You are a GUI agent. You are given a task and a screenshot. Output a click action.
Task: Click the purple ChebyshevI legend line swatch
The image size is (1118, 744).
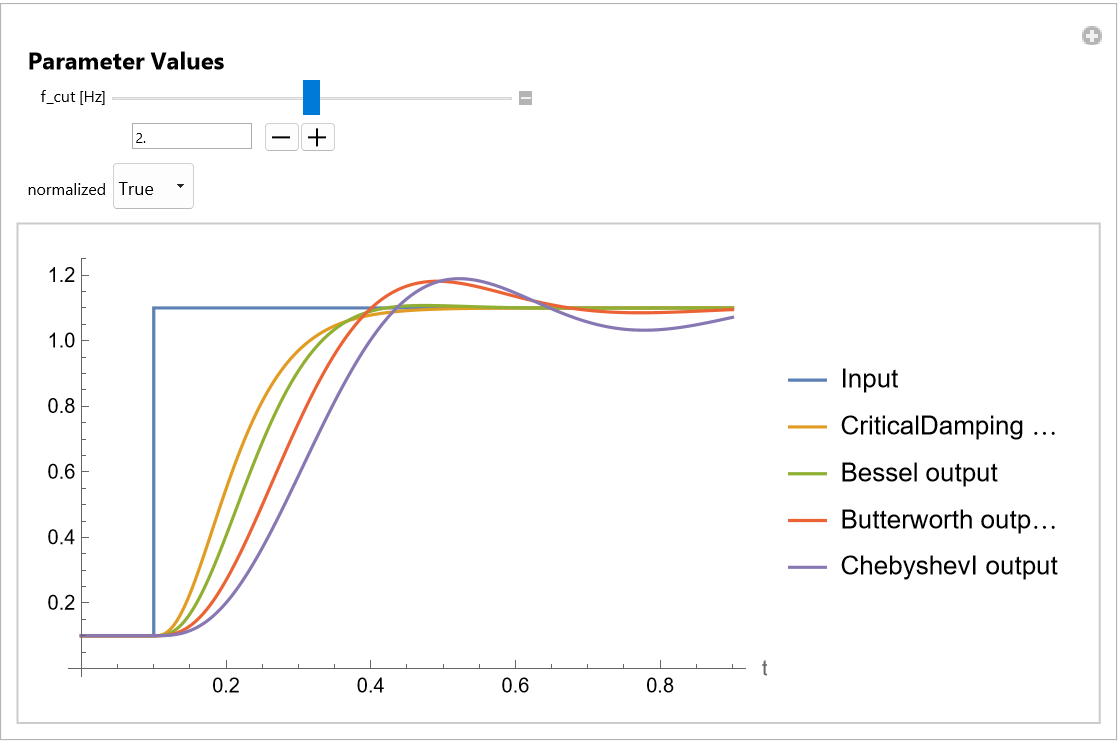808,566
